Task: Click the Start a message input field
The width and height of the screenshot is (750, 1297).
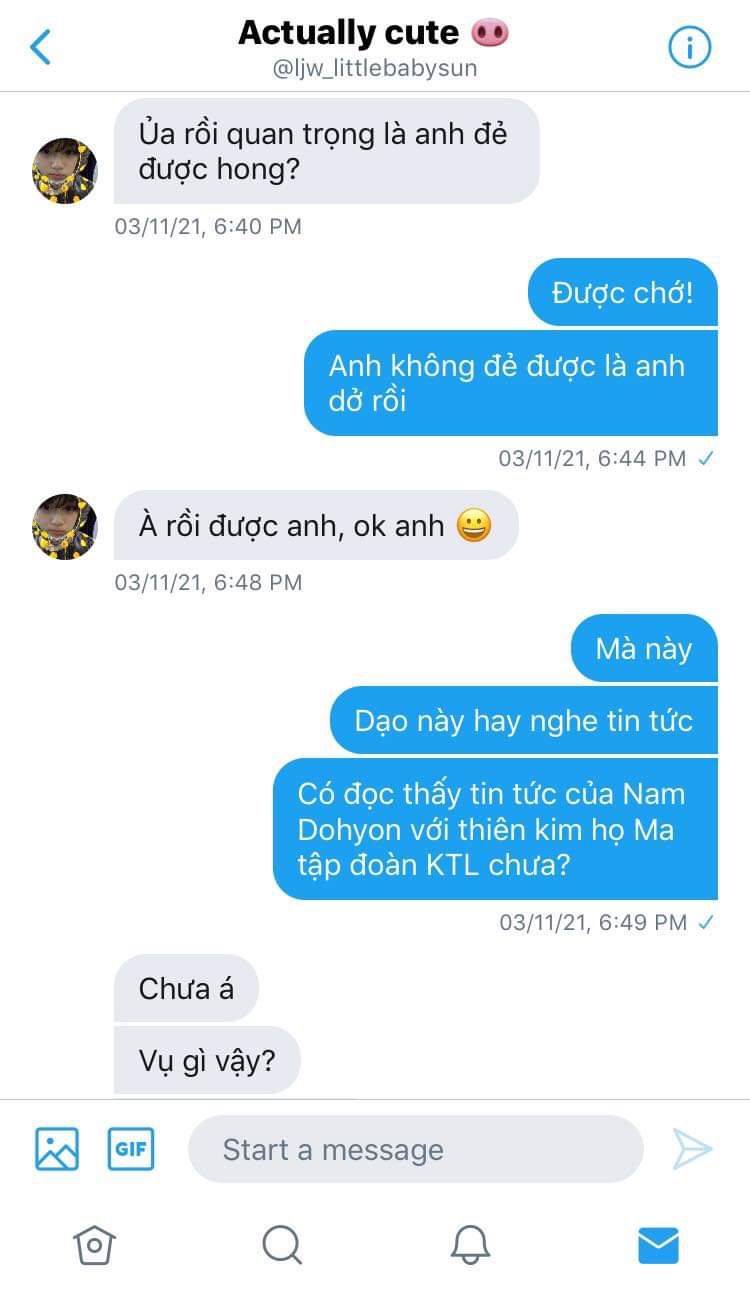Action: (x=415, y=1149)
